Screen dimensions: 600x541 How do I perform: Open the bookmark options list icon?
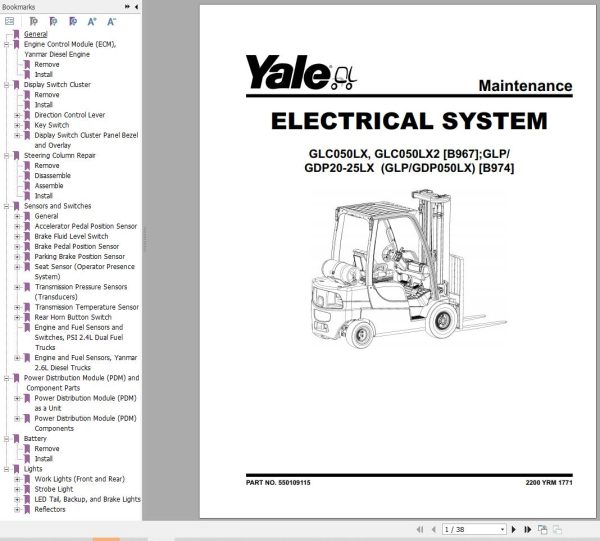point(10,21)
